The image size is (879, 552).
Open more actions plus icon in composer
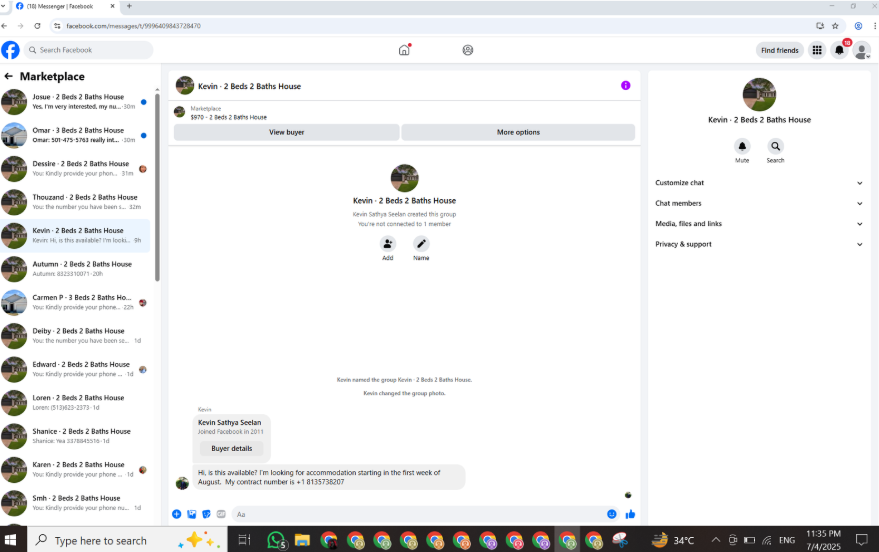click(x=177, y=514)
